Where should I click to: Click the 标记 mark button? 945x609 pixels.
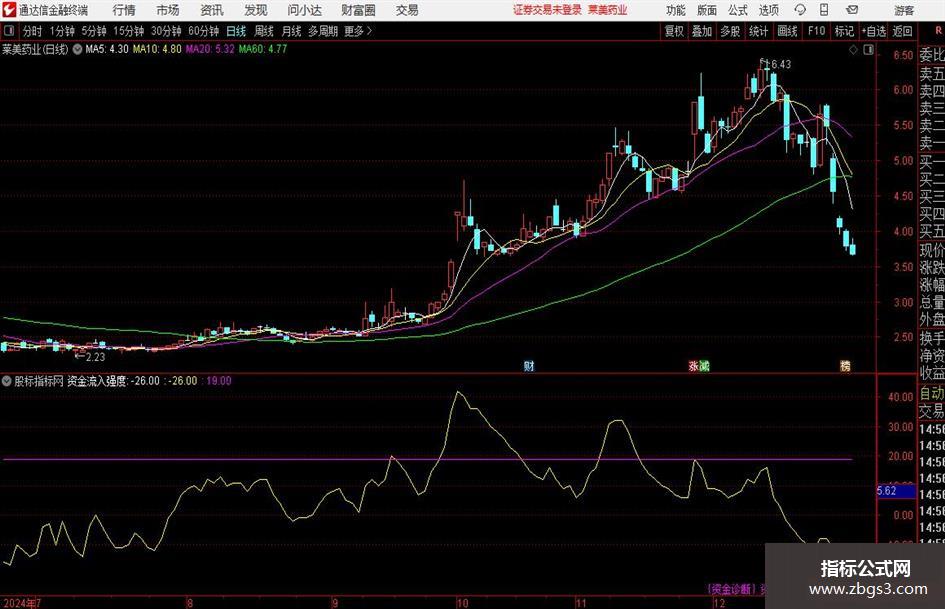pos(844,31)
